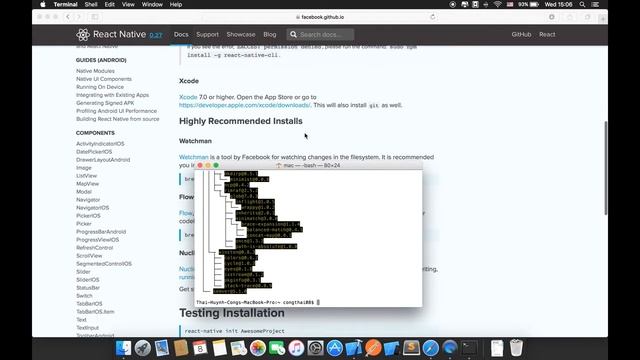Open Finder from the Dock
The image size is (640, 360).
pyautogui.click(x=123, y=348)
